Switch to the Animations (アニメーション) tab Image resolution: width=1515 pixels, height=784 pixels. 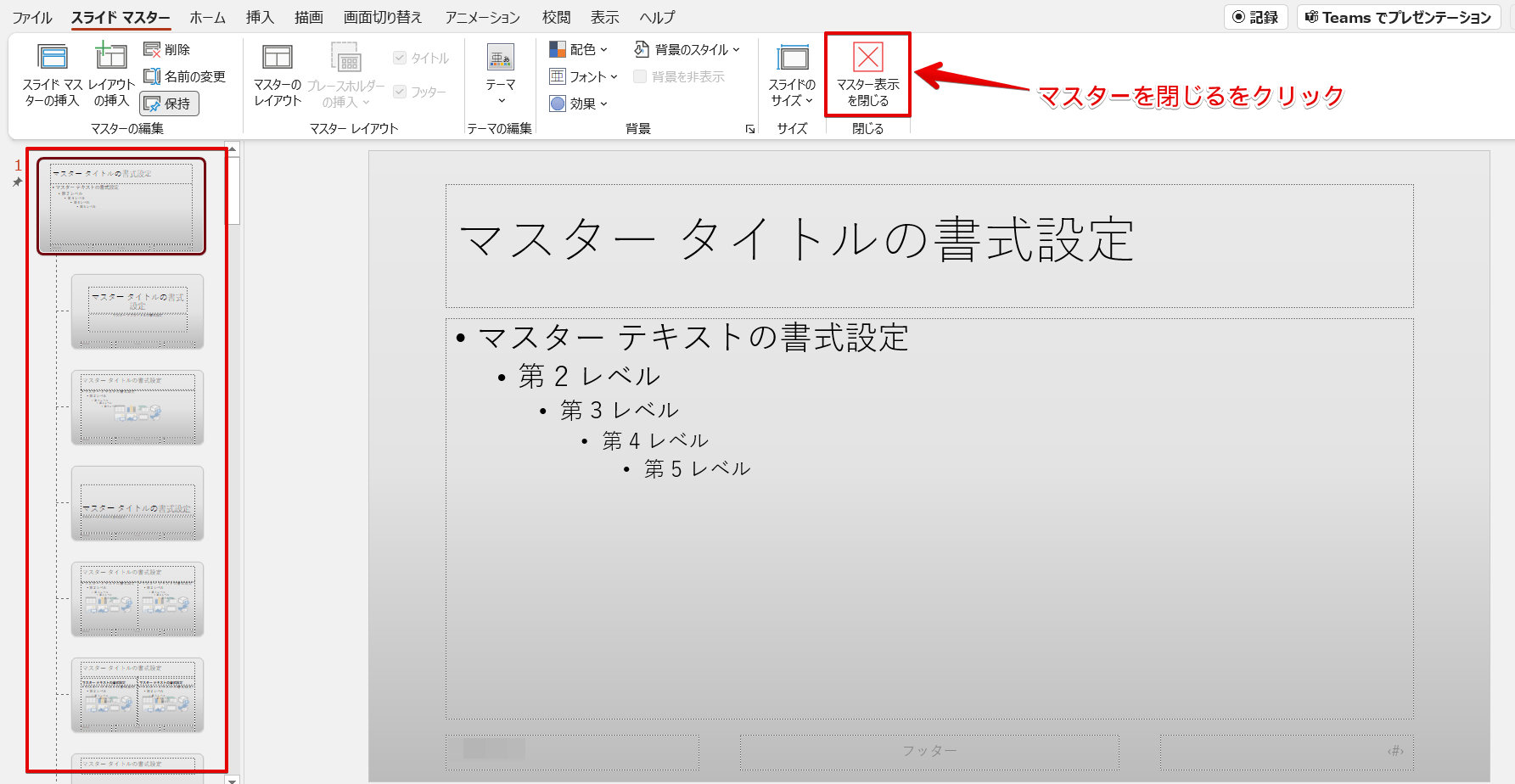click(483, 18)
